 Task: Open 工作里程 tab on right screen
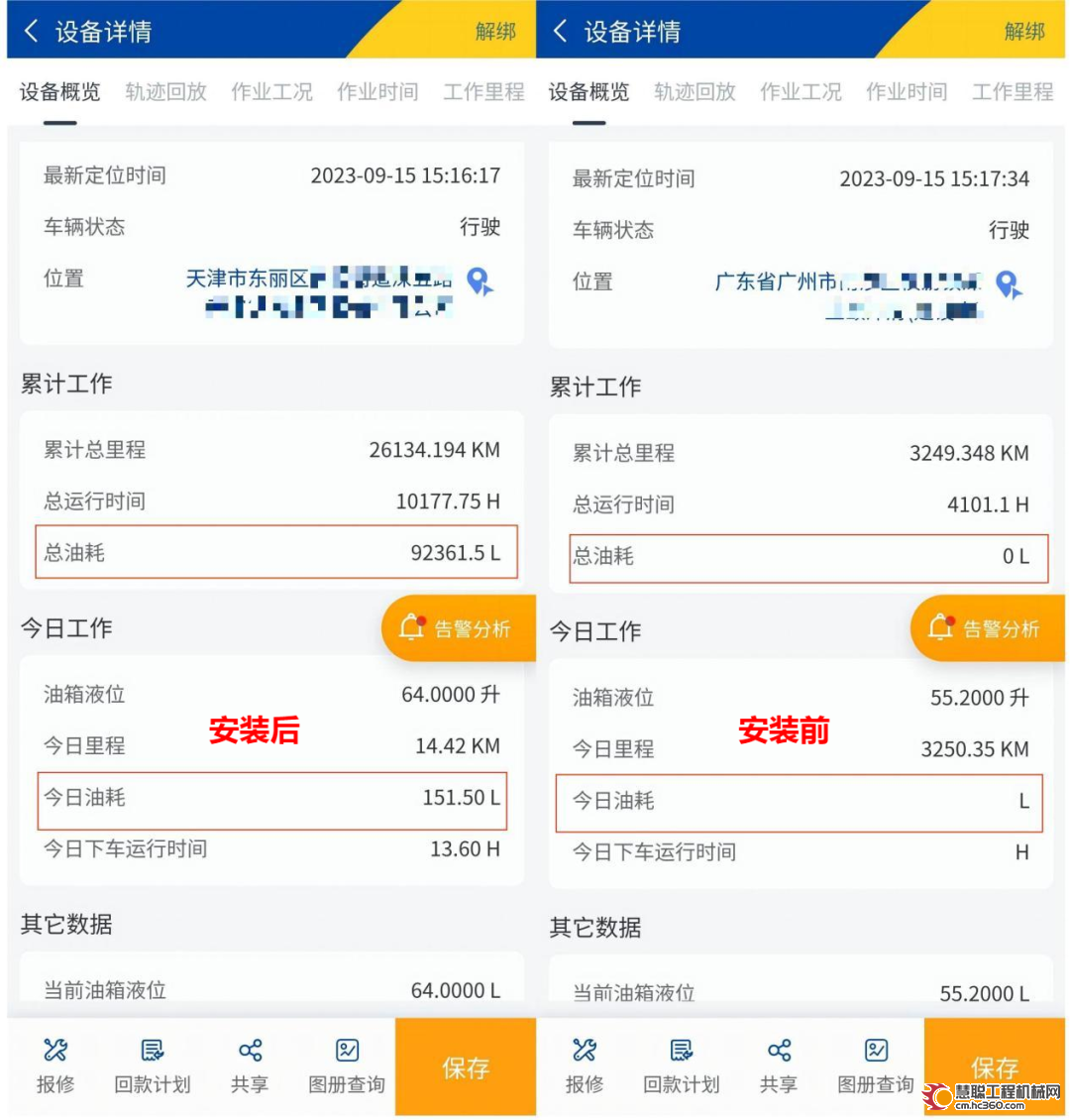1013,91
